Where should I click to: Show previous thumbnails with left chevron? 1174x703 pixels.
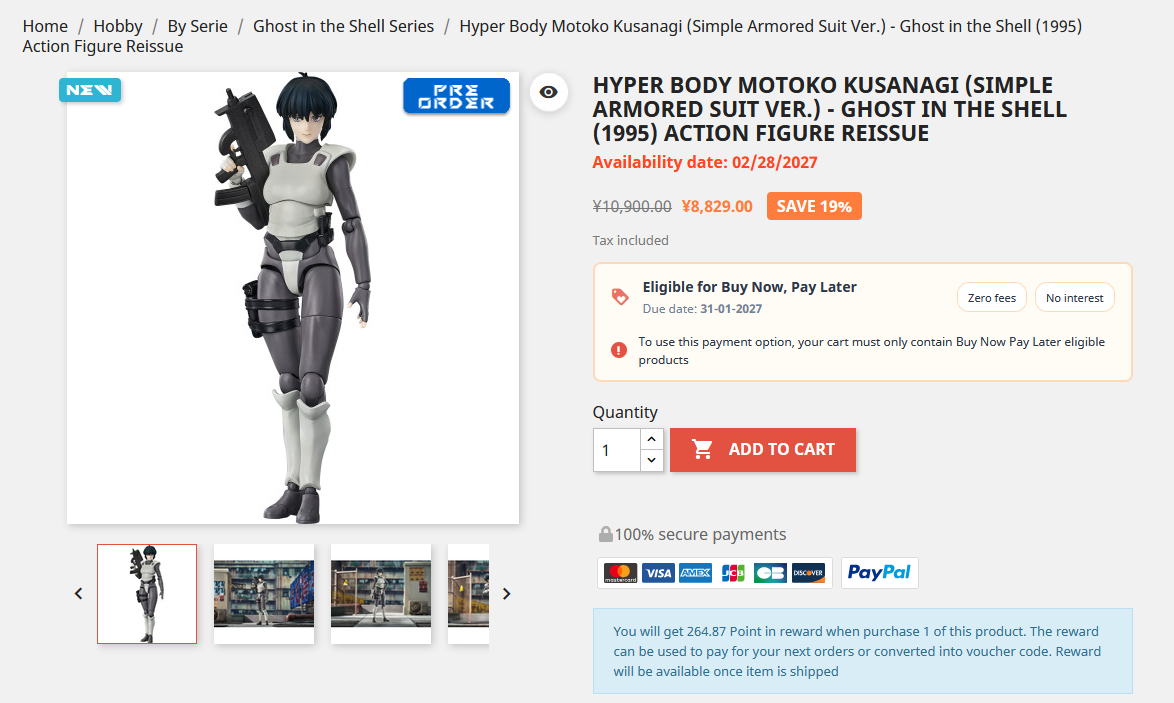coord(79,594)
